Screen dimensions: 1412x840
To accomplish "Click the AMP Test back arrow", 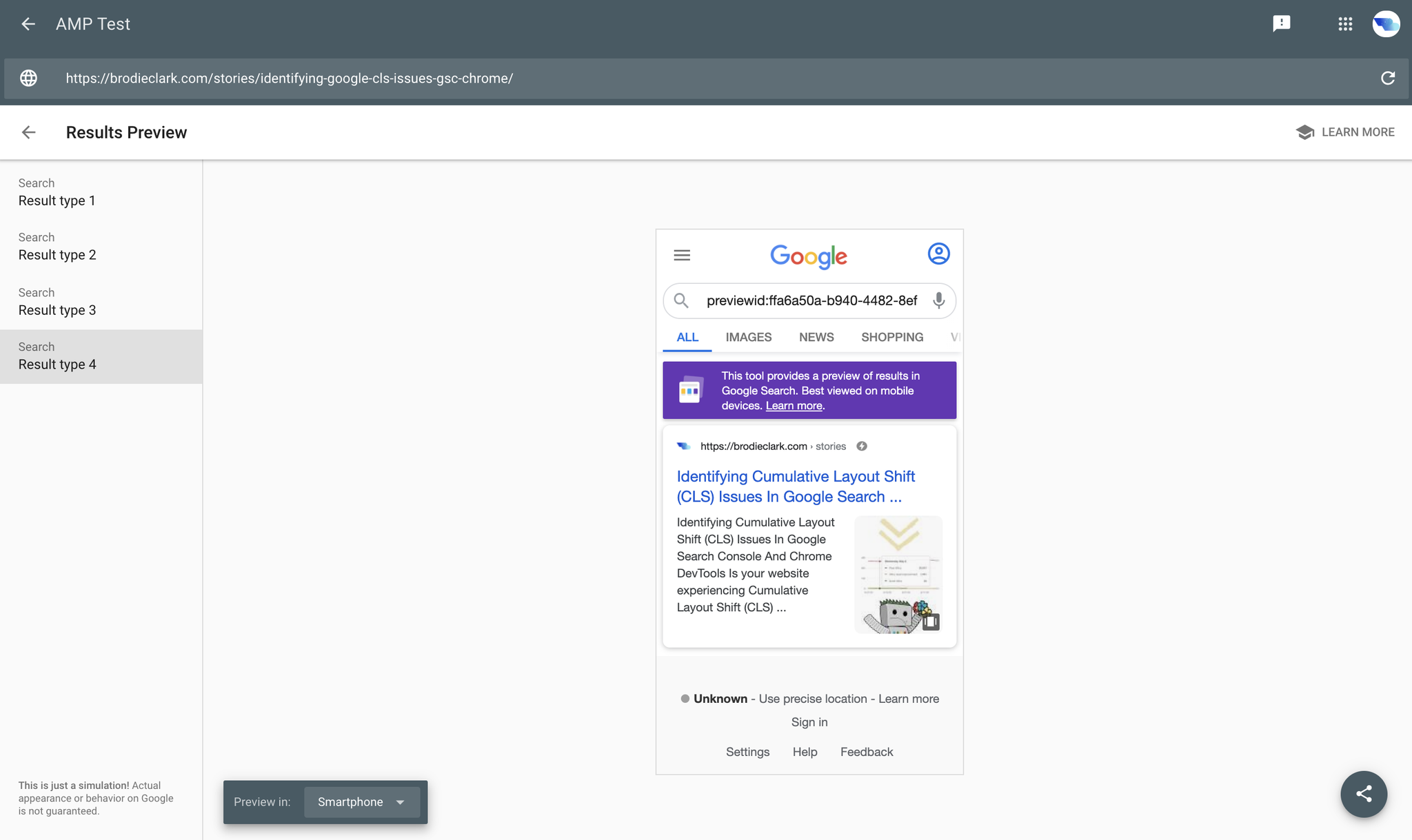I will tap(28, 24).
